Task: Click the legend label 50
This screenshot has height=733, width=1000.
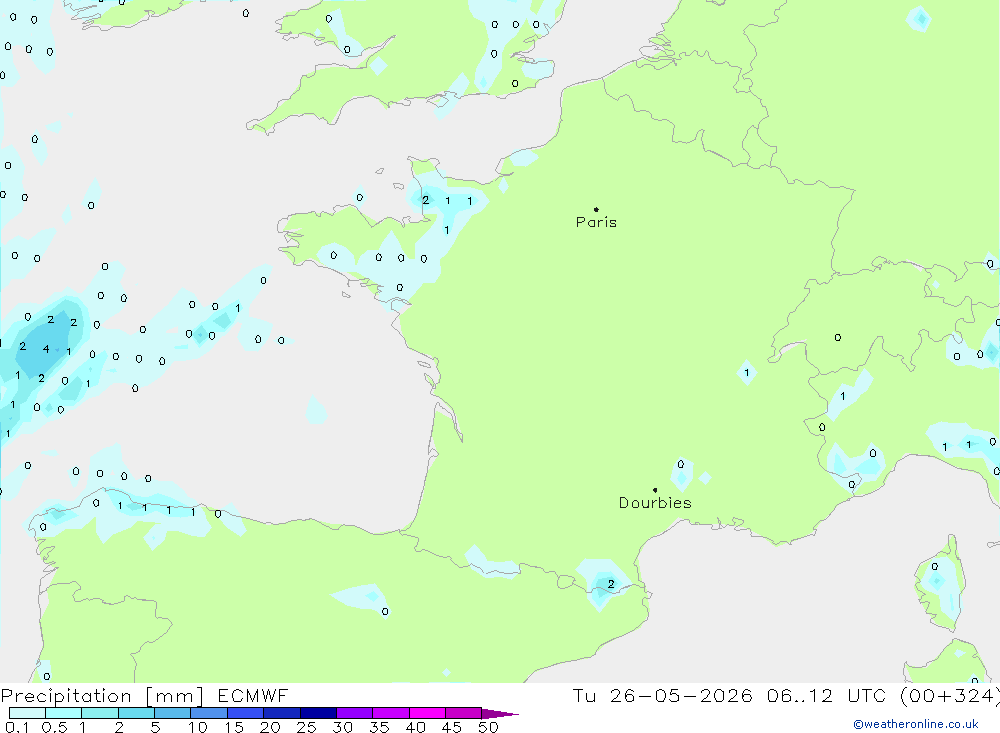Action: click(488, 727)
